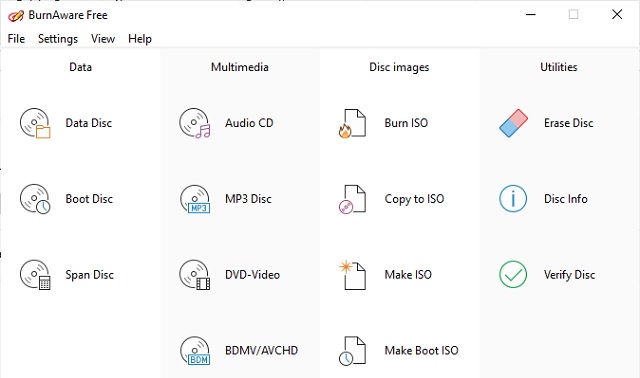Close the BurnAware Free window
This screenshot has height=378, width=640.
tap(617, 15)
